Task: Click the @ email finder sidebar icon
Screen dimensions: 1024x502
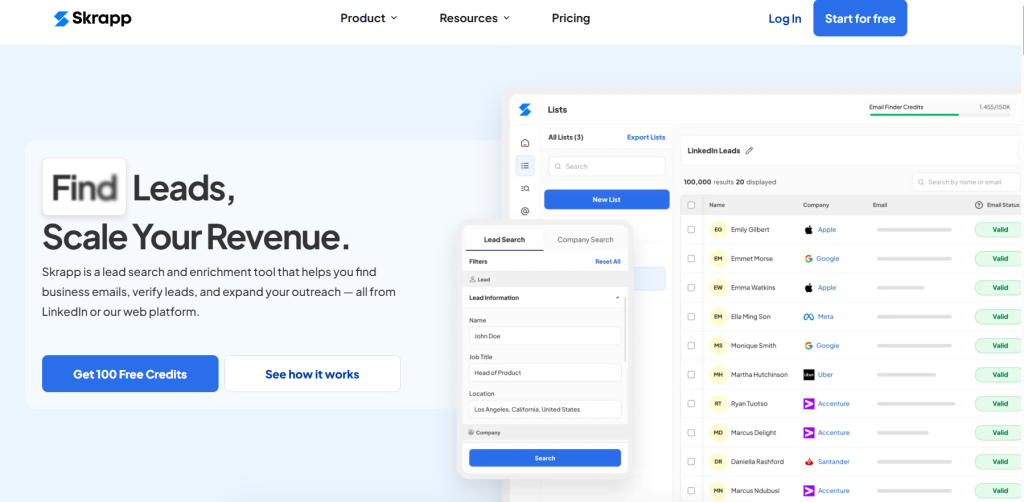Action: point(525,211)
